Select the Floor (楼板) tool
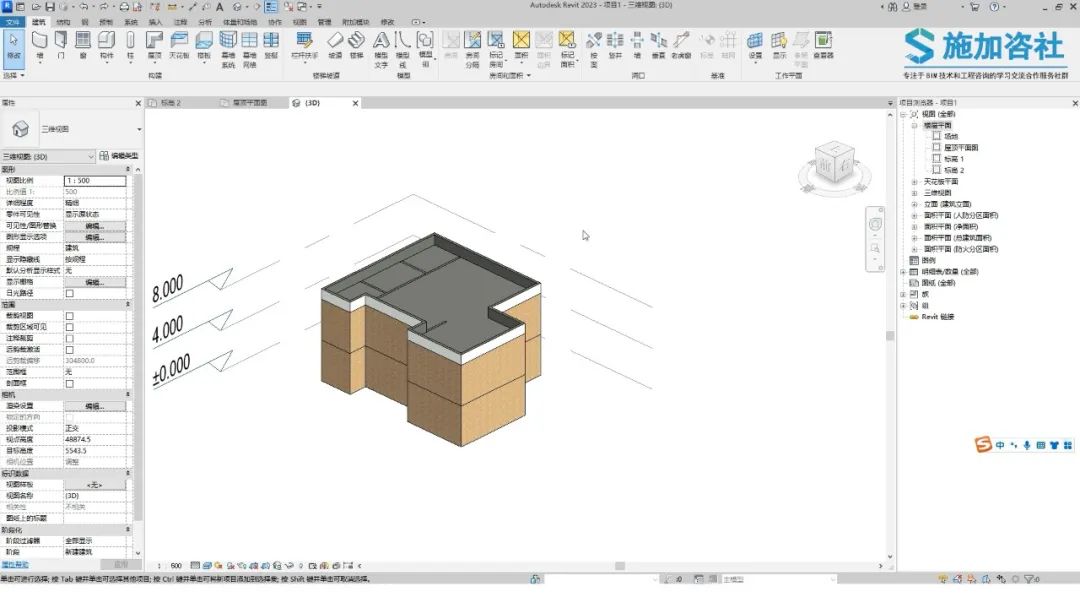This screenshot has height=608, width=1080. (x=204, y=45)
